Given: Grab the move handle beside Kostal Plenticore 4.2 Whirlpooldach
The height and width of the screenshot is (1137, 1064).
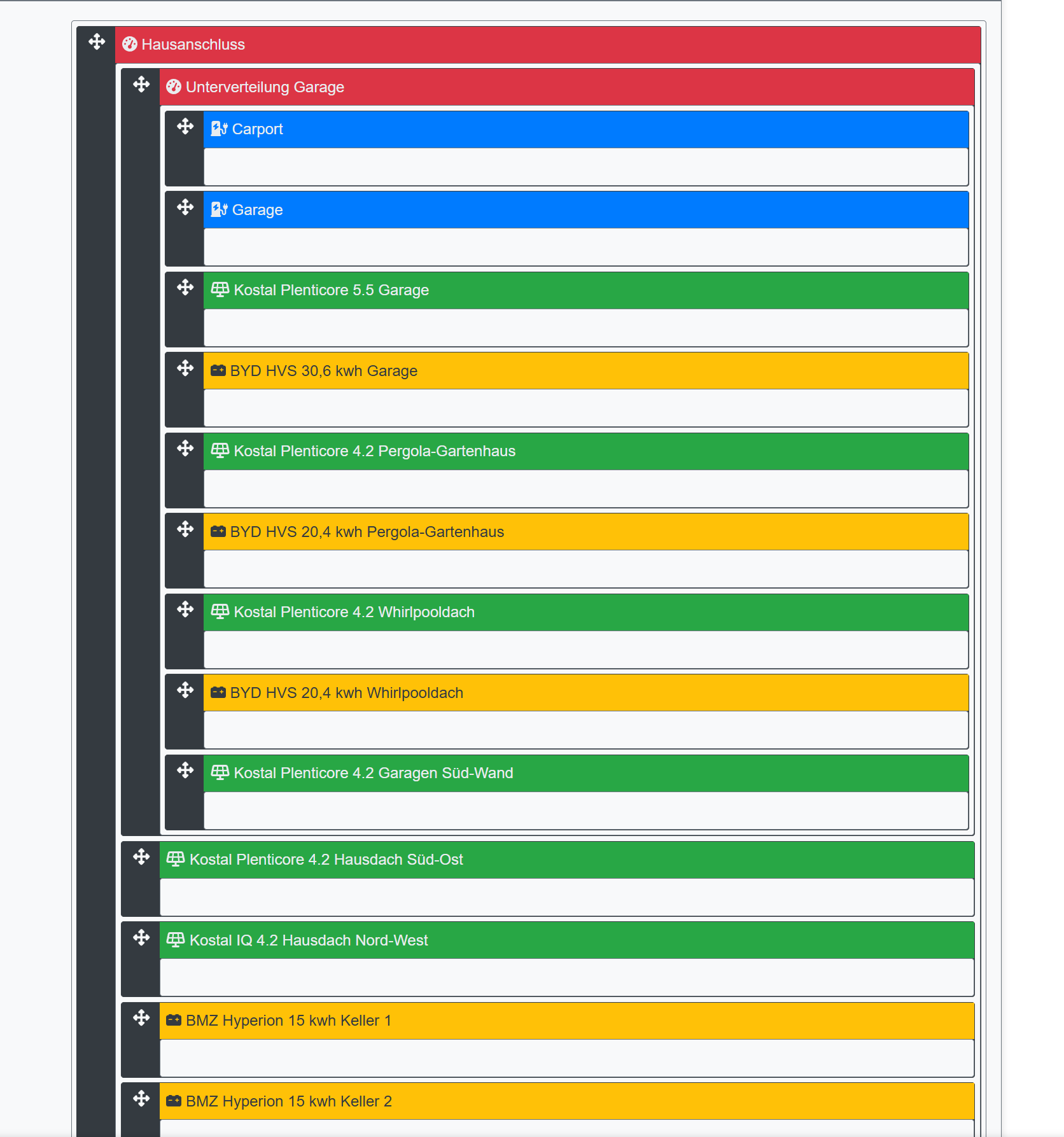Looking at the screenshot, I should [x=185, y=610].
